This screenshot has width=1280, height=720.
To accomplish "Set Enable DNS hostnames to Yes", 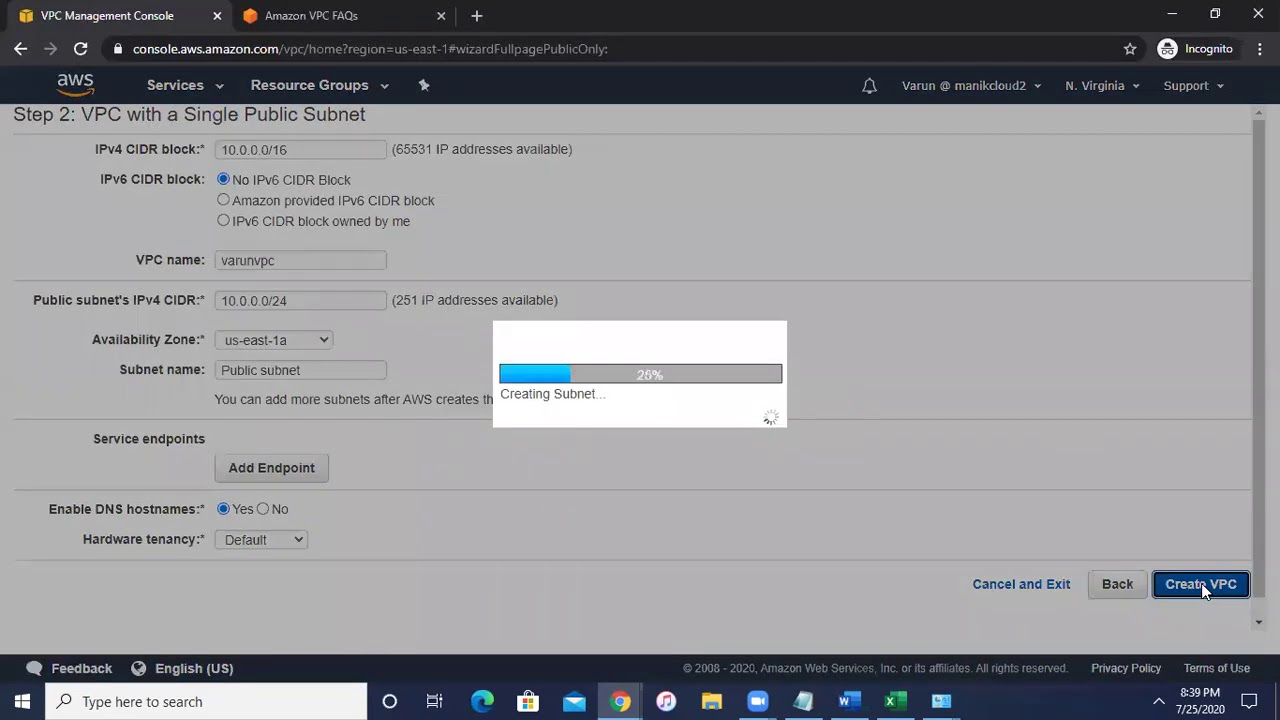I will coord(223,509).
